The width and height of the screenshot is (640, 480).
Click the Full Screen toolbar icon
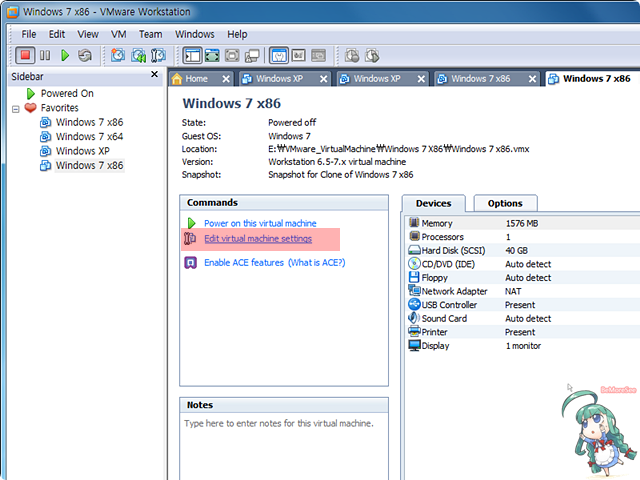click(212, 55)
